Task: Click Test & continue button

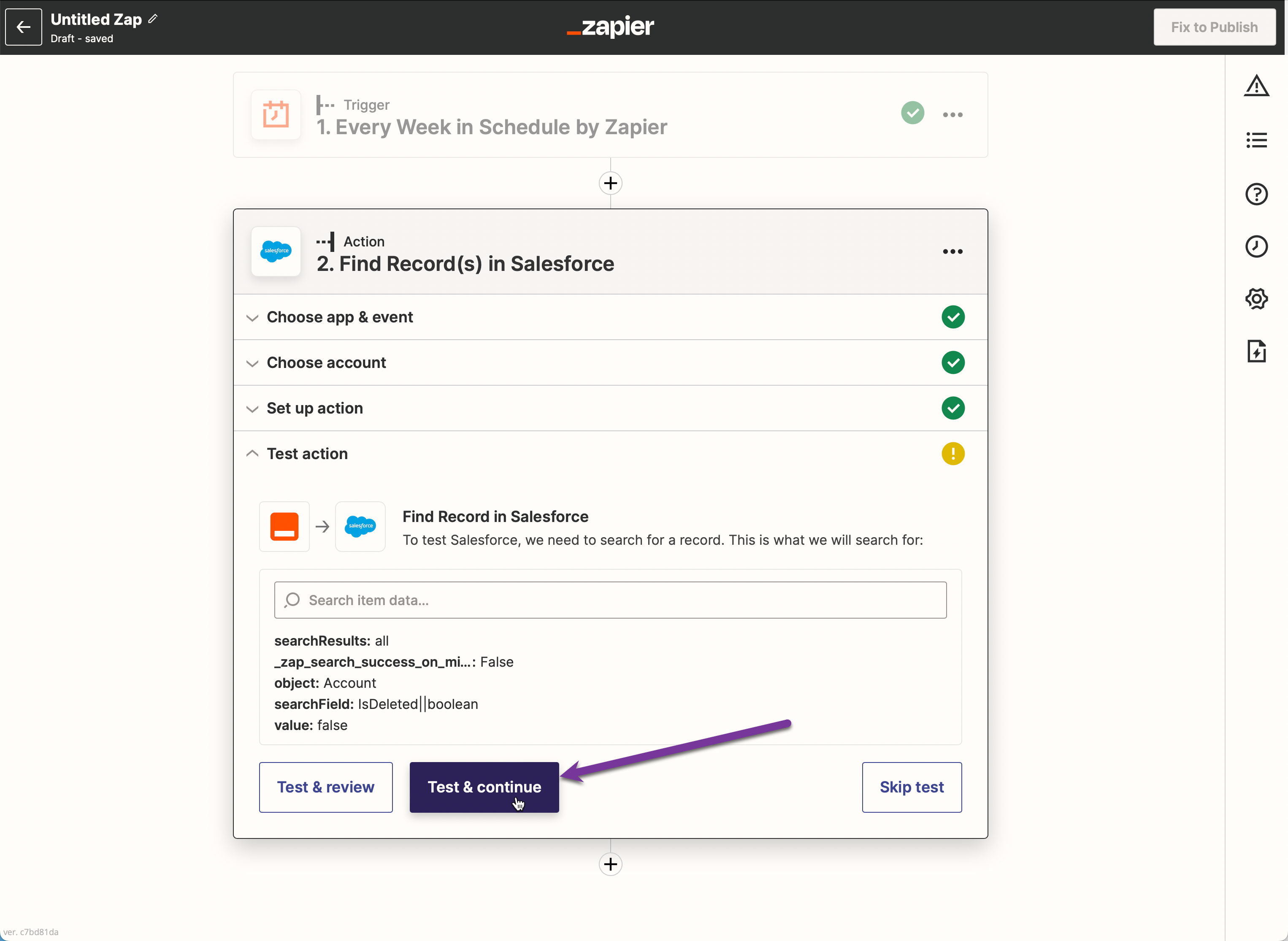Action: tap(484, 787)
